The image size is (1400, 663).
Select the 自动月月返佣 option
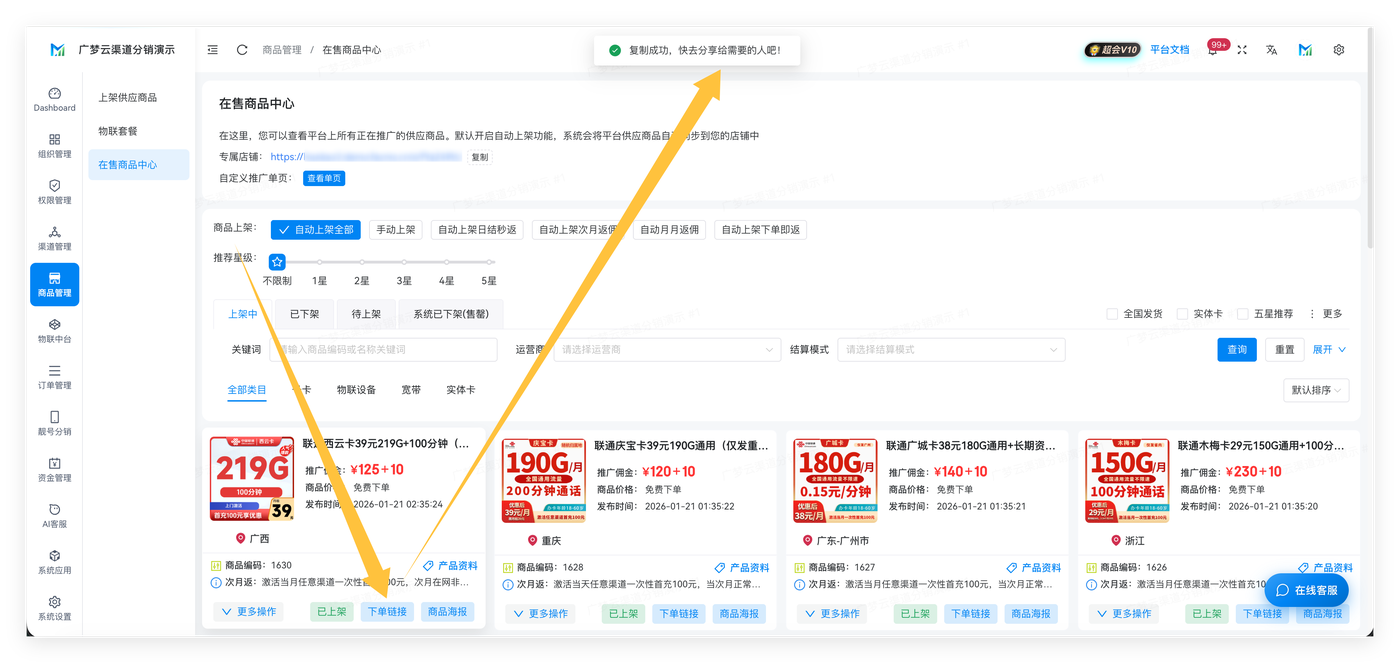pyautogui.click(x=670, y=230)
